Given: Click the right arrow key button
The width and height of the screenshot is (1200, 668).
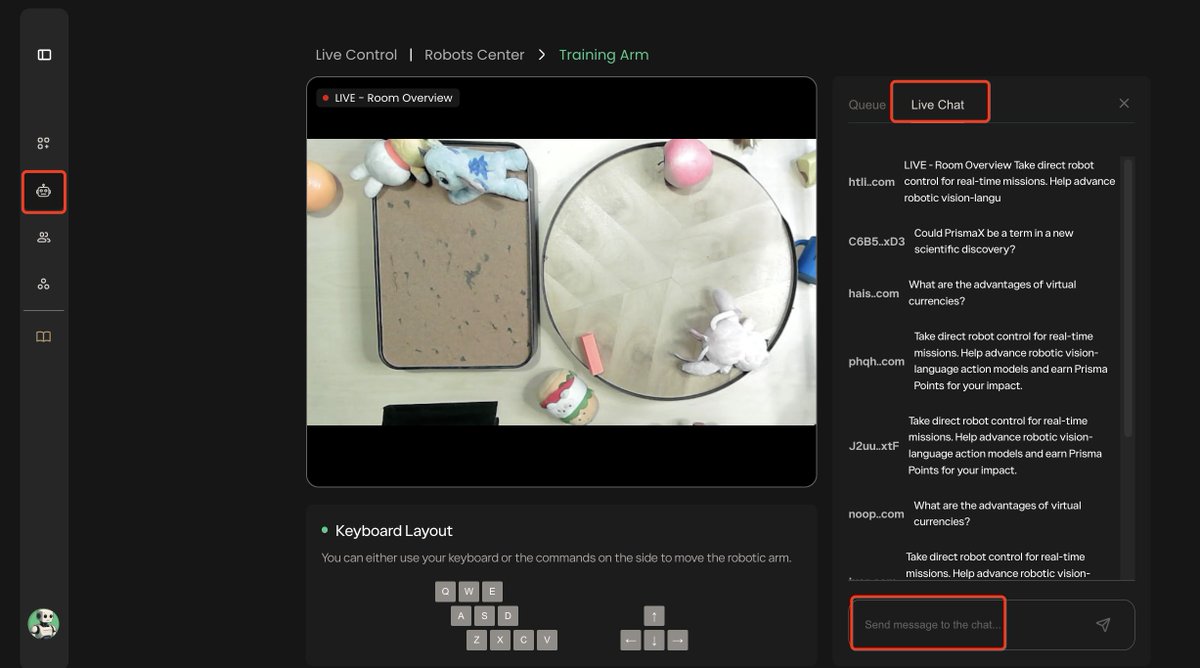Looking at the screenshot, I should tap(678, 640).
